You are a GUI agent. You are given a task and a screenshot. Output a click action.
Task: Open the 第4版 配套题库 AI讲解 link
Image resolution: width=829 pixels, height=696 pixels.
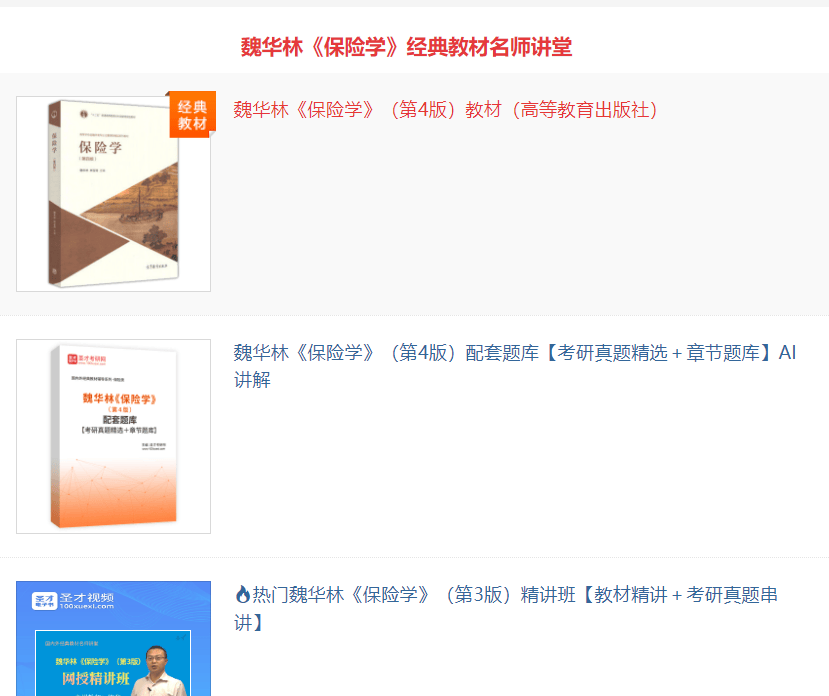515,366
